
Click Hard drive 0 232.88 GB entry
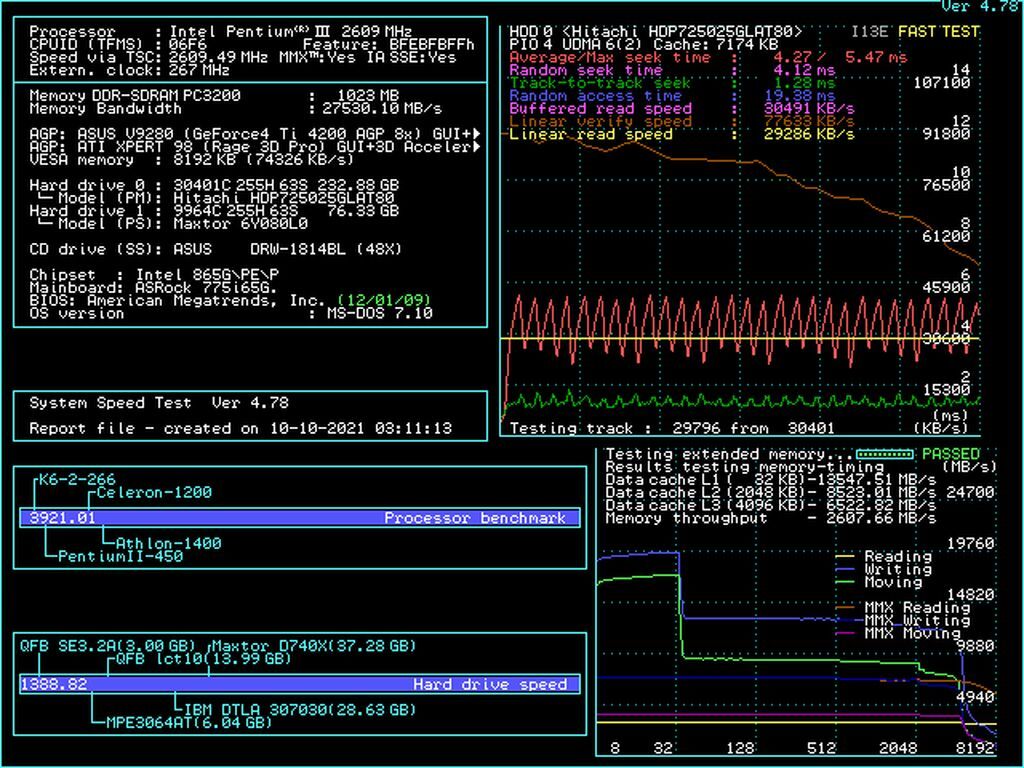pos(214,185)
